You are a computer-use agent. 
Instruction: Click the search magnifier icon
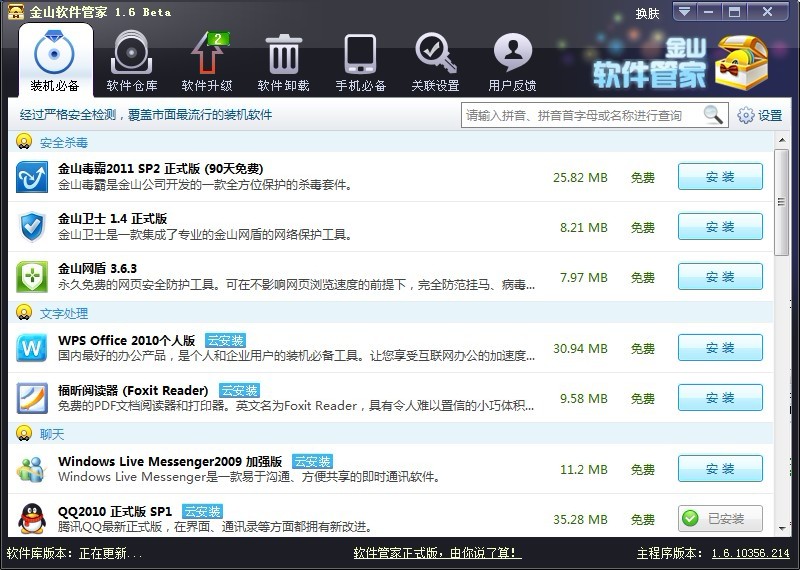713,115
